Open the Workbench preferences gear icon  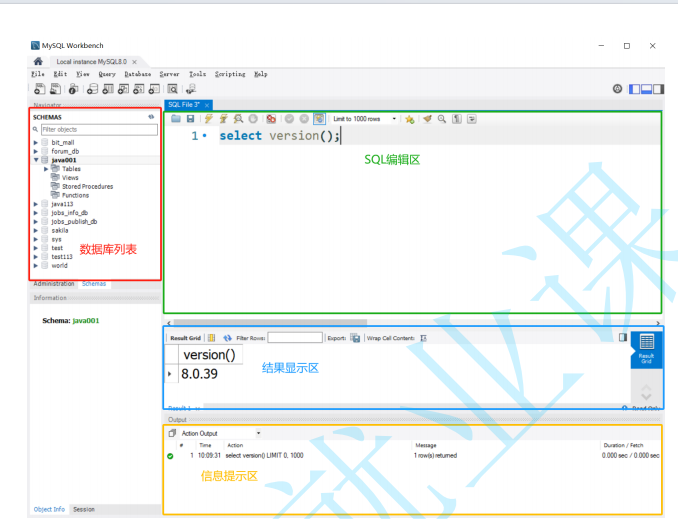[617, 89]
